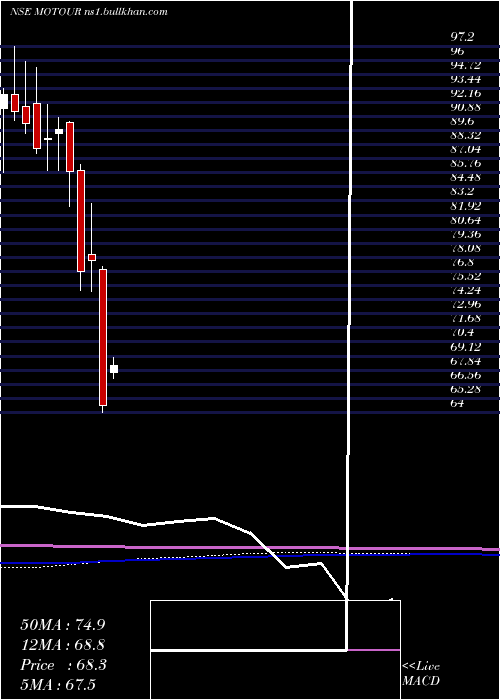Click the 75.52 price axis label
Image resolution: width=500 pixels, height=700 pixels.
point(465,276)
